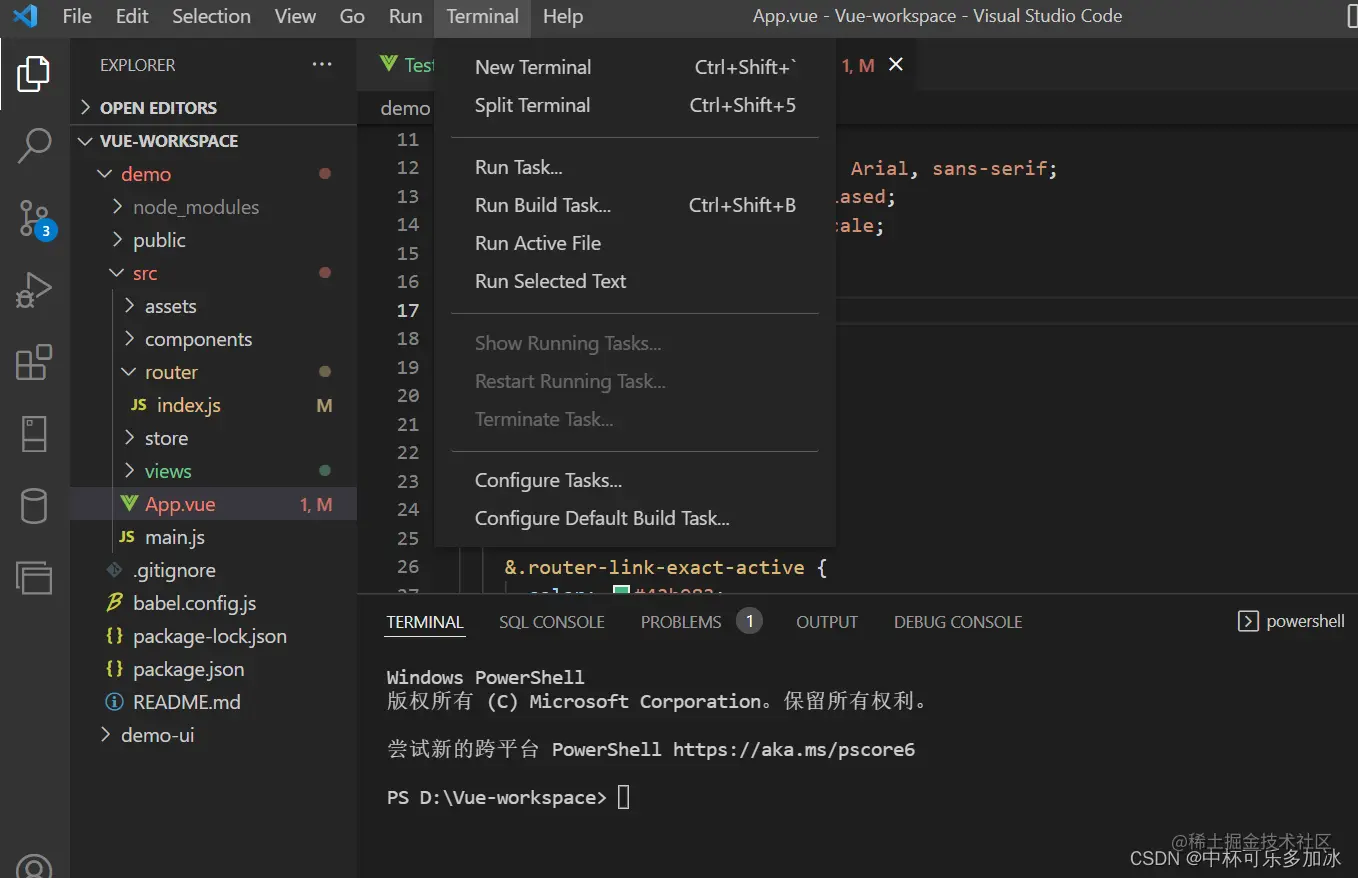Open the Selection menu
1358x878 pixels.
pos(211,16)
